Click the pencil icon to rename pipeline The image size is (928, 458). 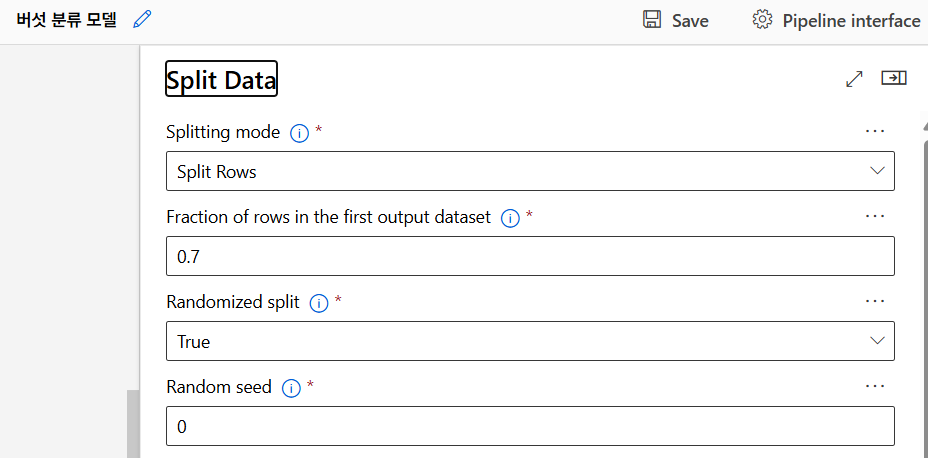coord(142,19)
